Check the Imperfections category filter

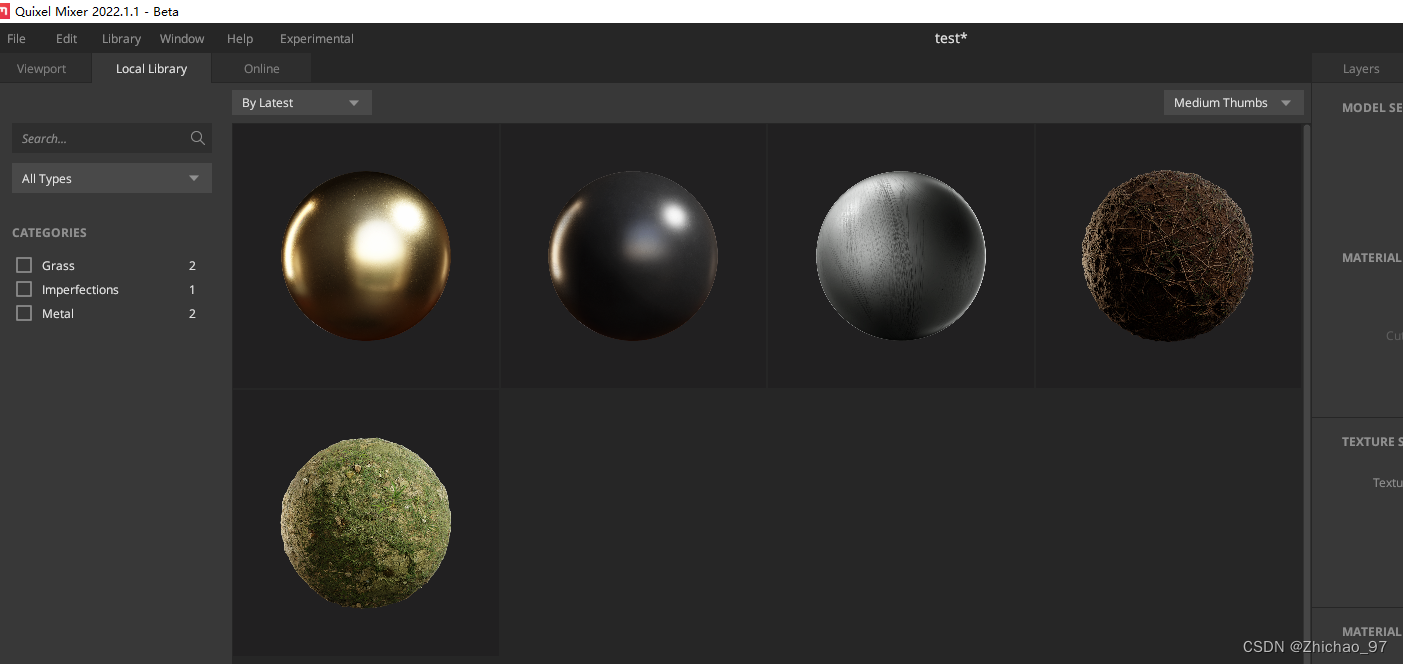tap(24, 289)
